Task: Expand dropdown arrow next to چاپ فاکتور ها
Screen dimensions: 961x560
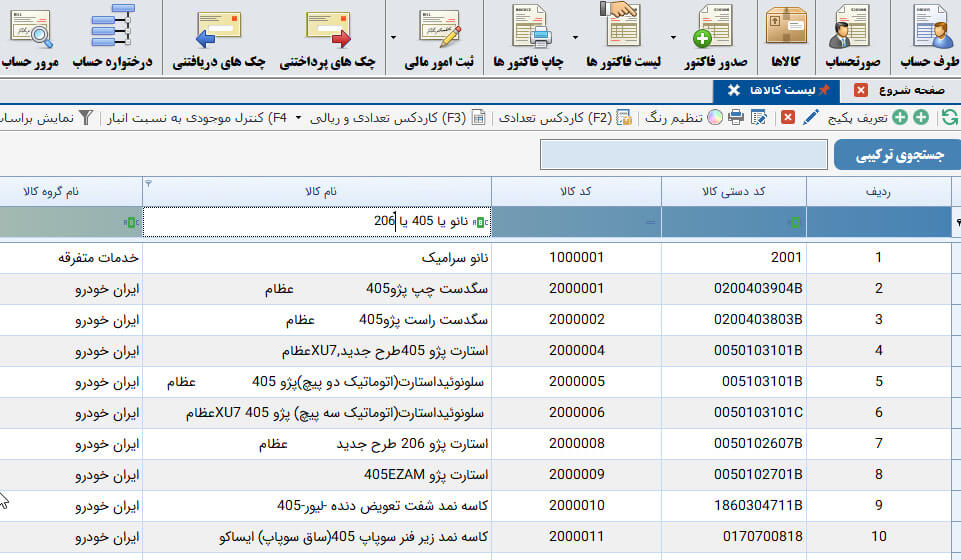Action: [x=575, y=37]
